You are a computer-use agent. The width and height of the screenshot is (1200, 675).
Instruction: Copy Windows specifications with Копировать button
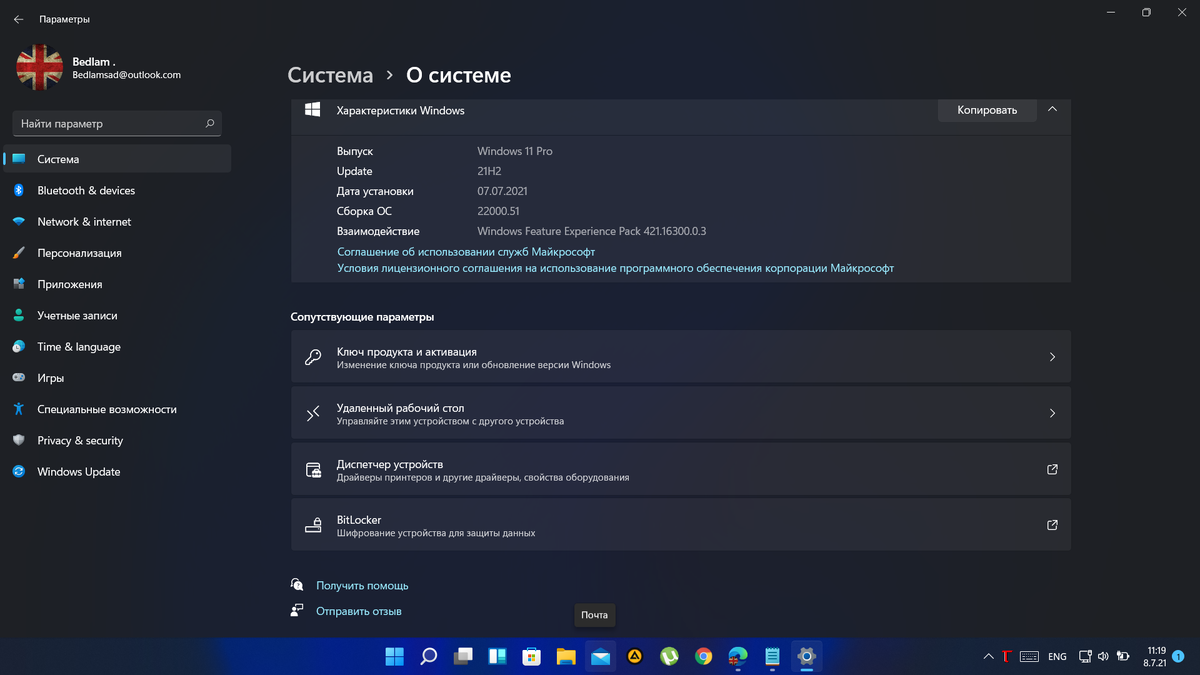point(987,110)
